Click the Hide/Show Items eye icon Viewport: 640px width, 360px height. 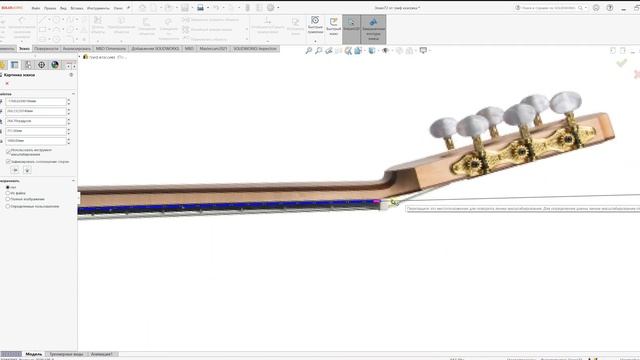point(385,51)
